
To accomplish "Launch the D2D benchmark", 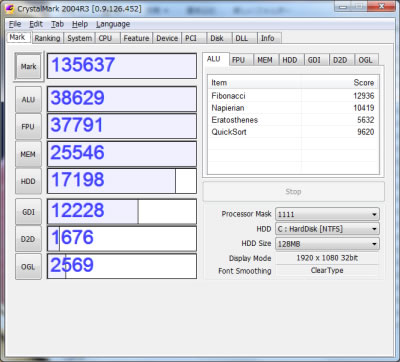I will point(28,239).
